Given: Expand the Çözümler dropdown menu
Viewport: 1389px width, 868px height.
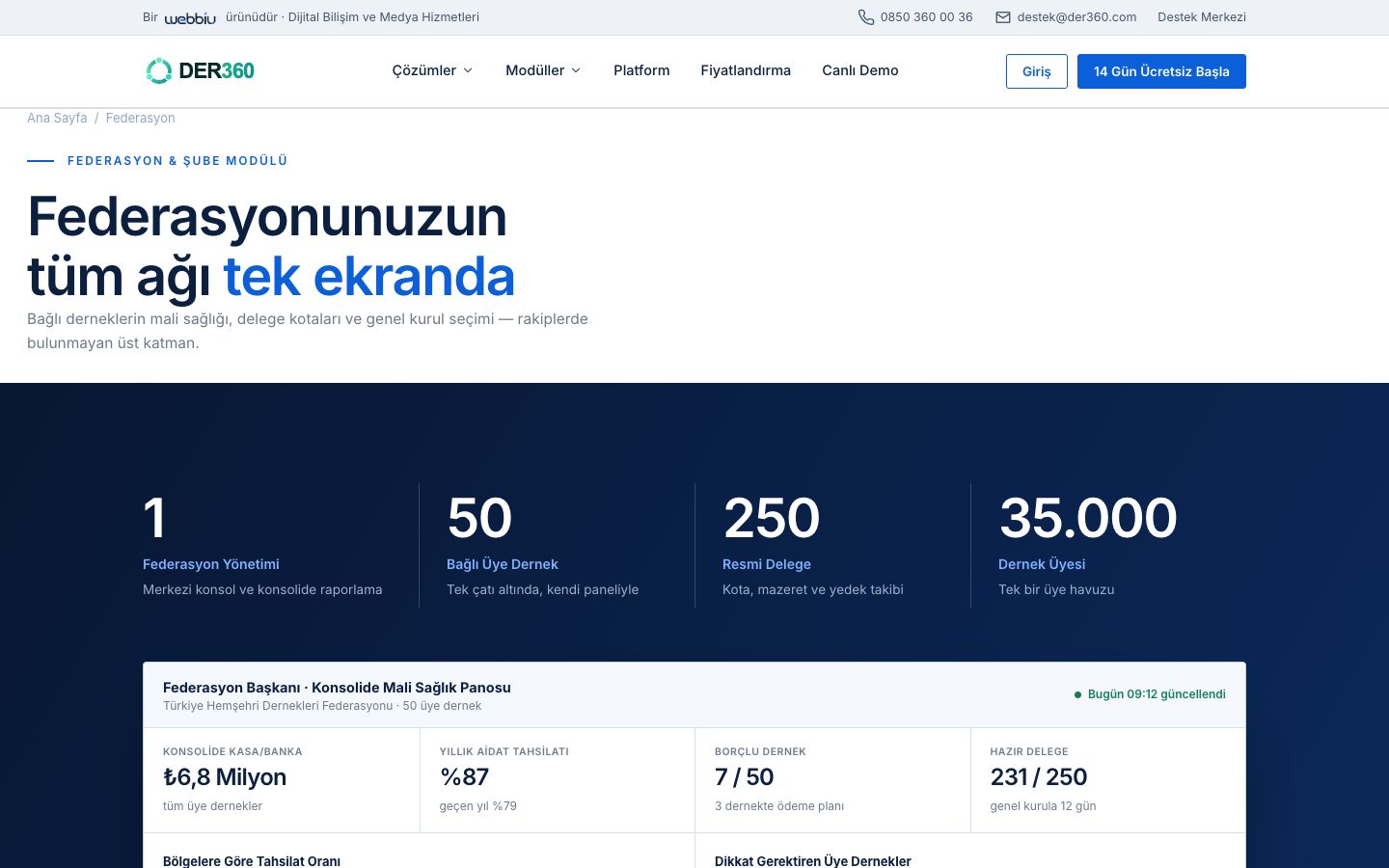Looking at the screenshot, I should 432,70.
